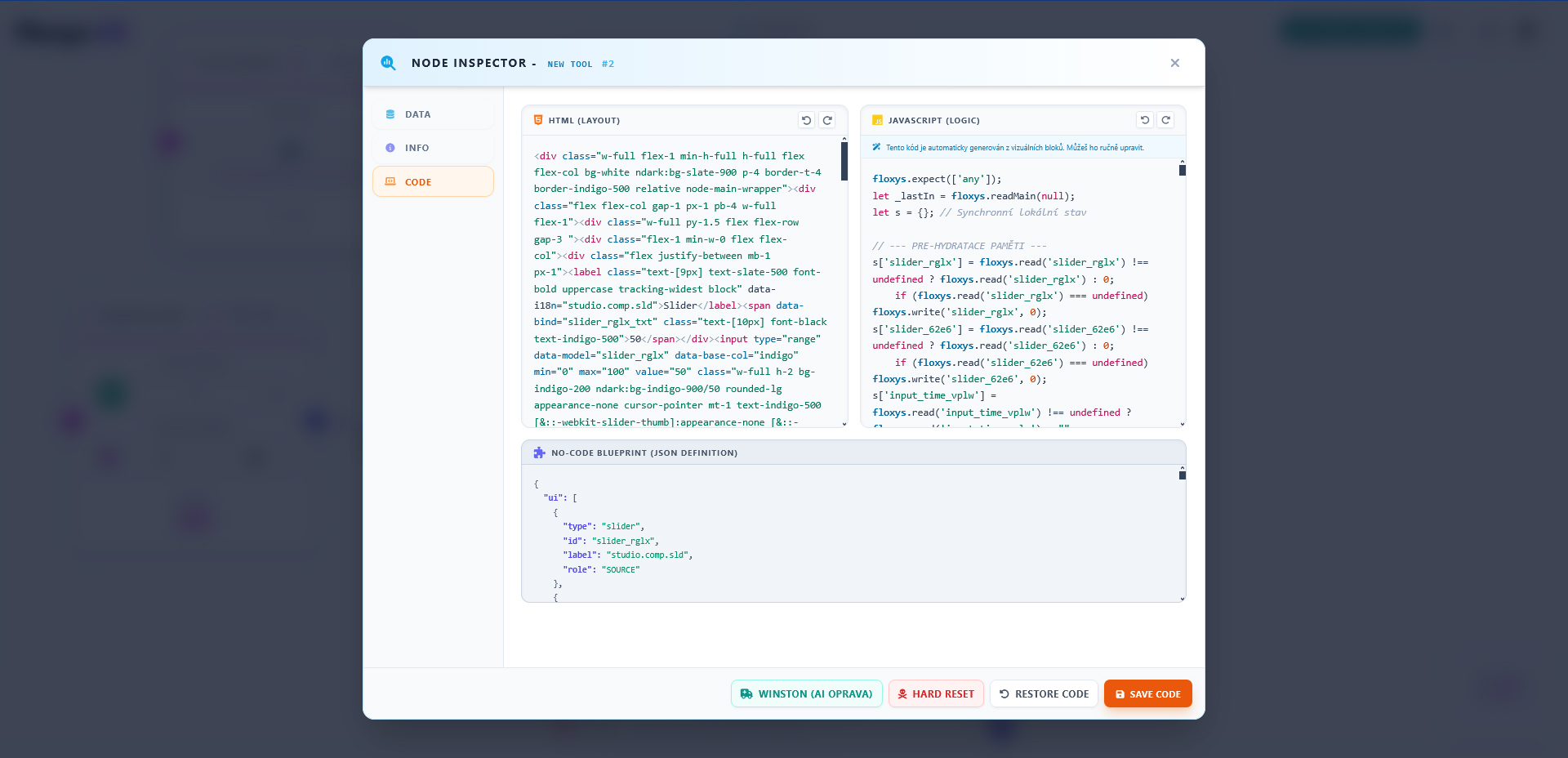Viewport: 1568px width, 758px height.
Task: Click the line "floxys.expect(['any']);"
Action: point(937,179)
